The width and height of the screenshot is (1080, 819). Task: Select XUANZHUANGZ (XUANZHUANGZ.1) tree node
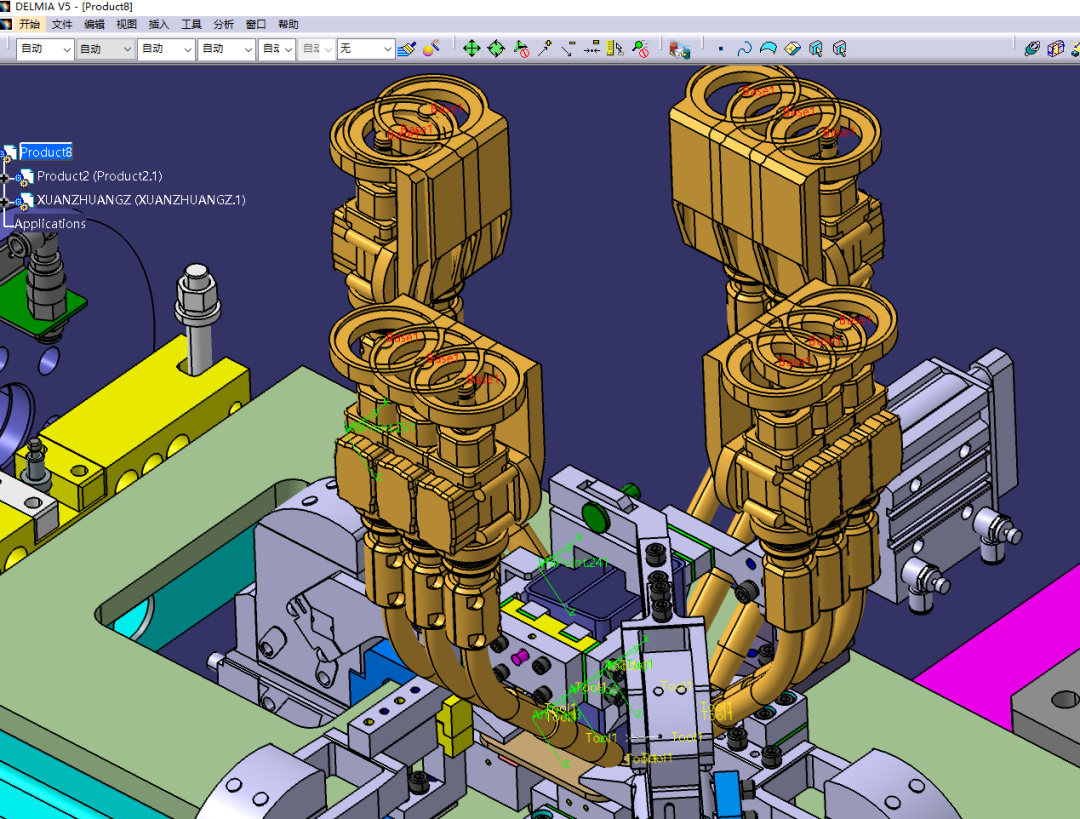(x=141, y=200)
